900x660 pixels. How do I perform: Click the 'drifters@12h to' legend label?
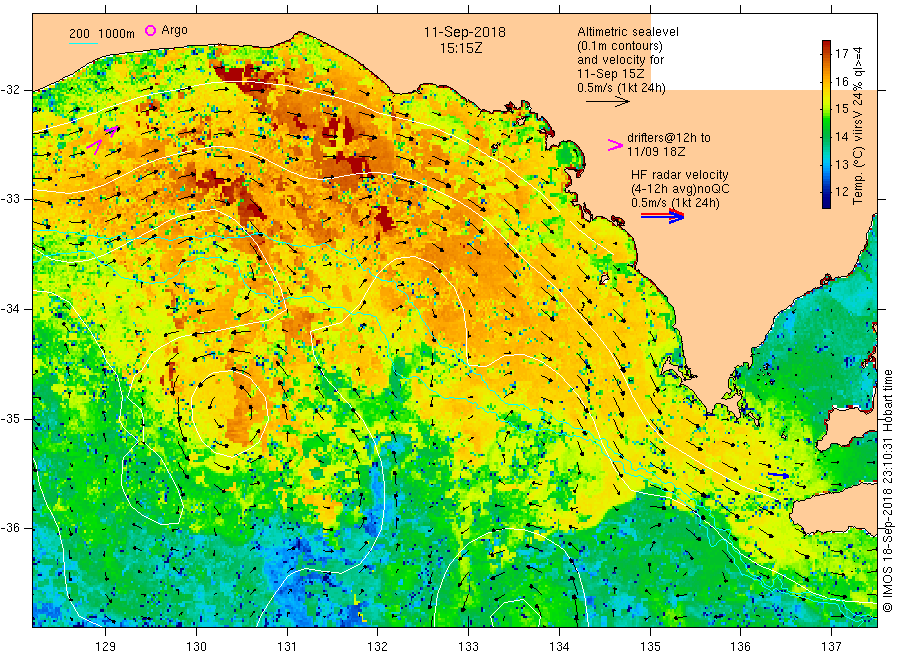[x=669, y=138]
